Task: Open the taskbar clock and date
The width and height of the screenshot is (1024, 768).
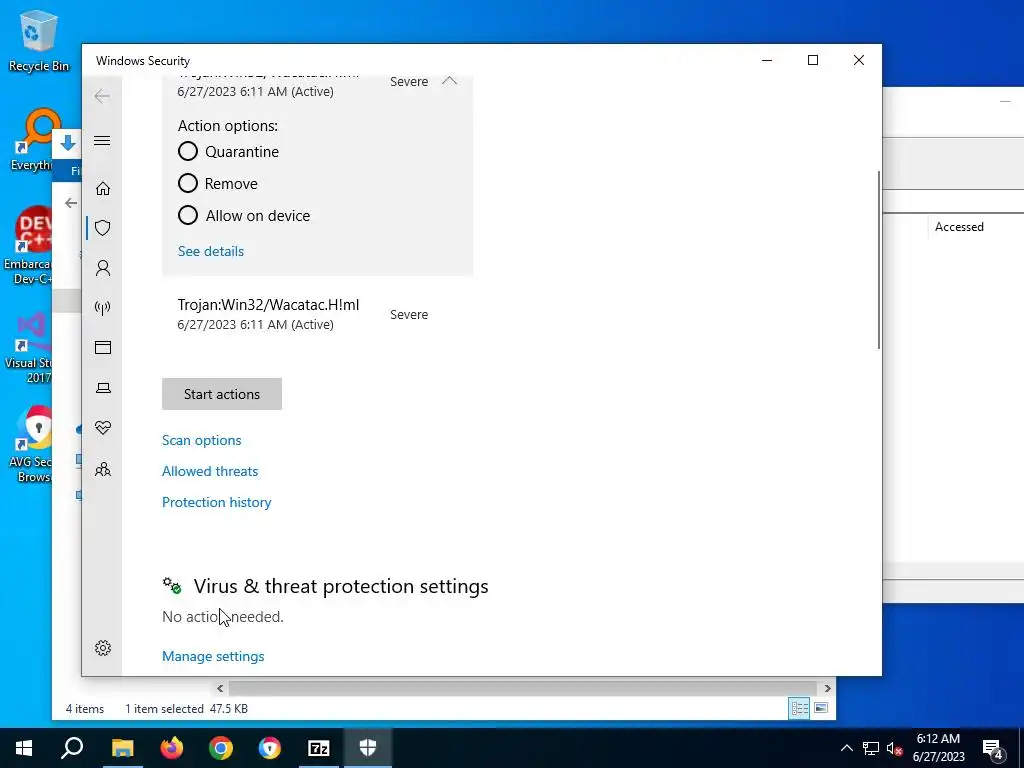Action: click(938, 748)
